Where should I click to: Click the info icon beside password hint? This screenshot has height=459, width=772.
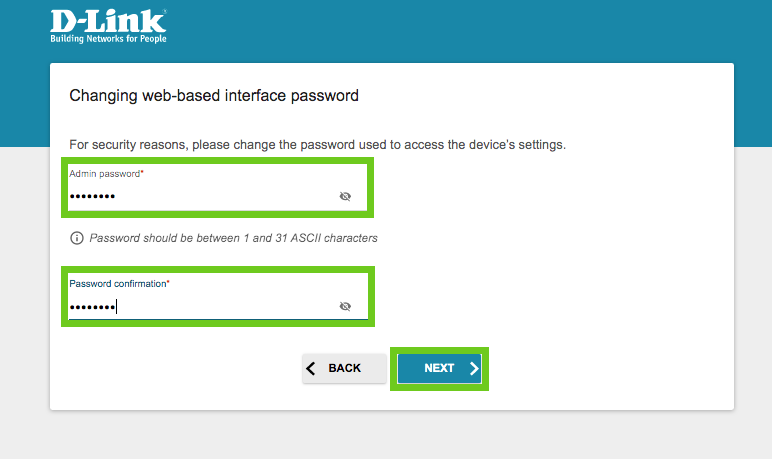click(76, 238)
